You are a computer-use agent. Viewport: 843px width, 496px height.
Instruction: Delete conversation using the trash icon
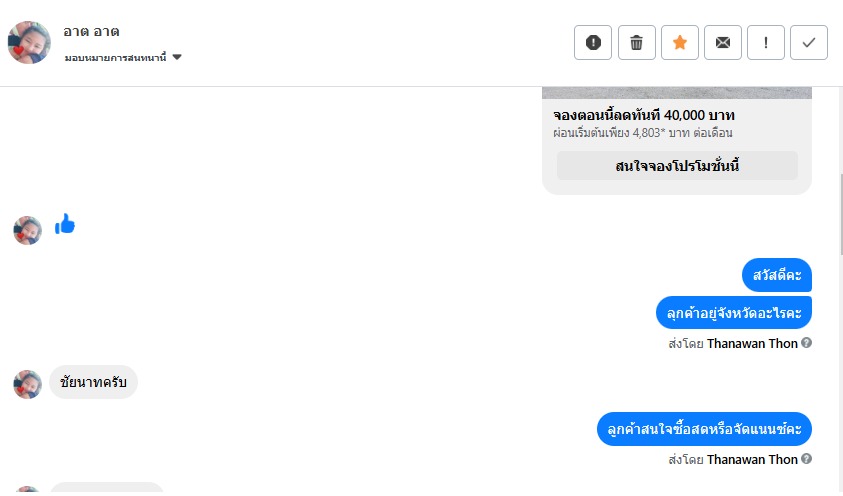click(x=636, y=43)
